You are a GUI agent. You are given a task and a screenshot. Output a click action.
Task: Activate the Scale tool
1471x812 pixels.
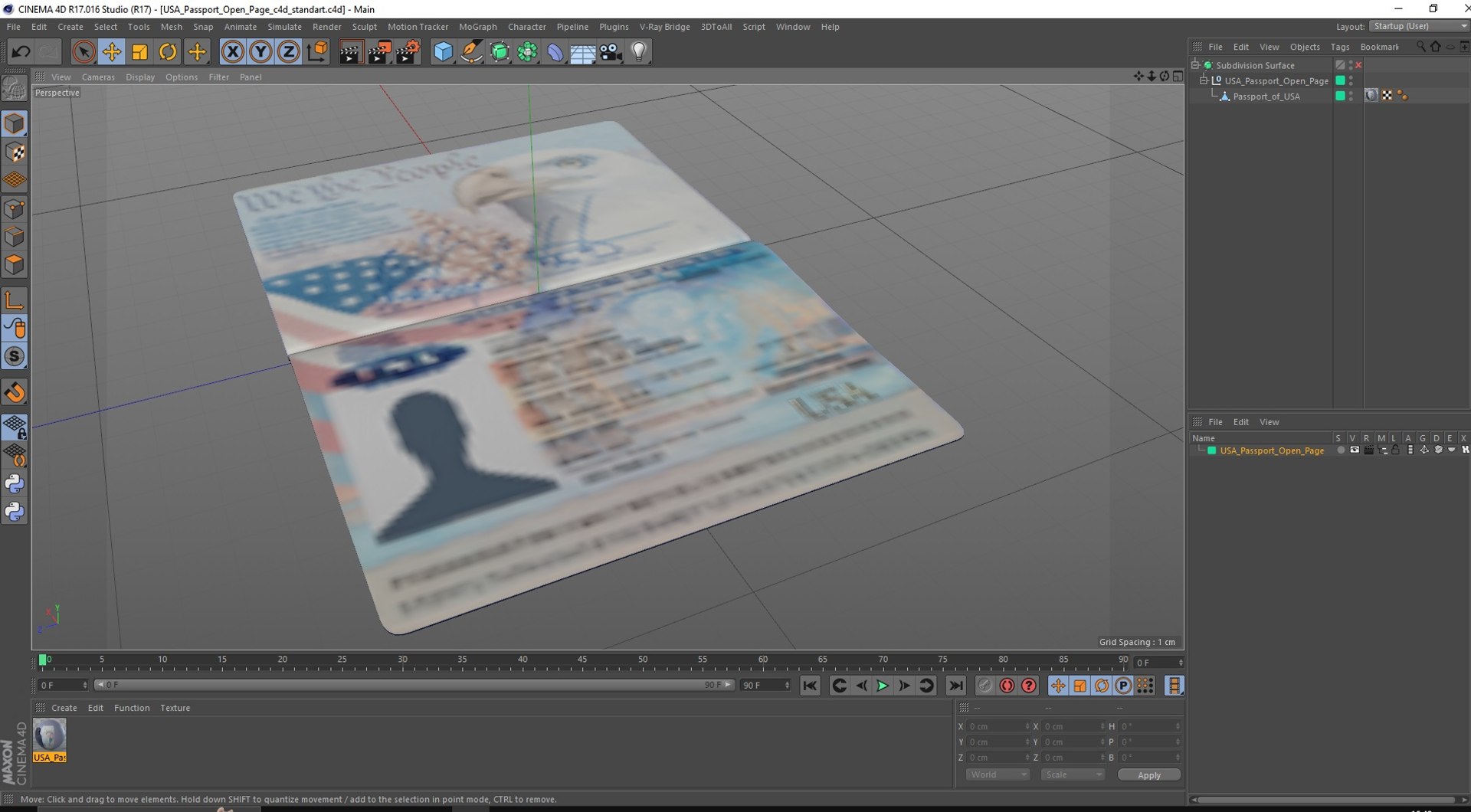click(140, 52)
